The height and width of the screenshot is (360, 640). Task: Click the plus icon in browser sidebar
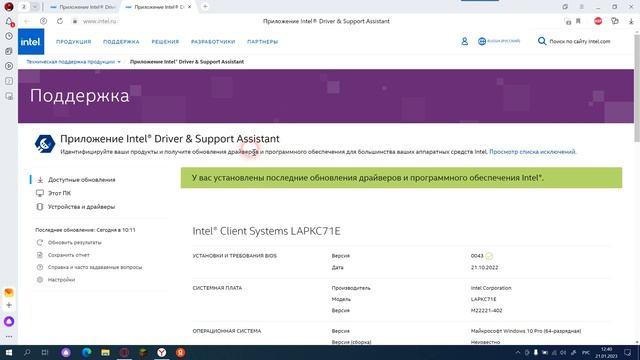[9, 305]
